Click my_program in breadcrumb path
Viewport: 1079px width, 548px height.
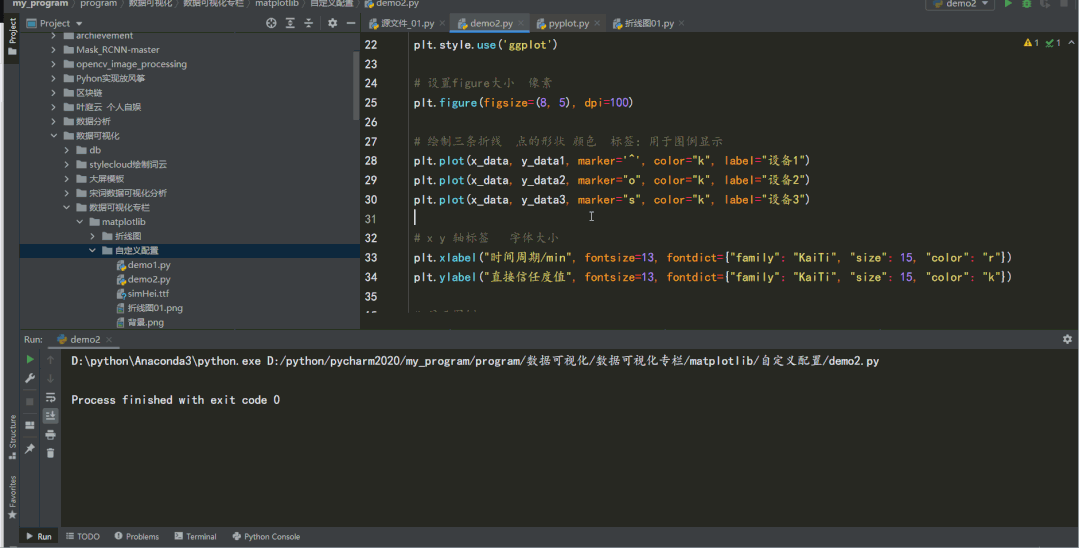tap(40, 3)
